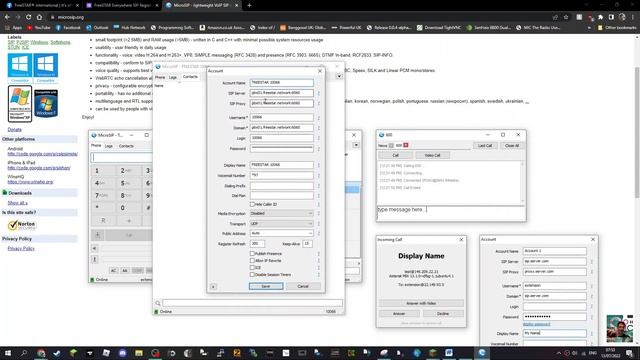Tap the 0 key on the dialpad
This screenshot has height=360, width=640.
tap(125, 208)
